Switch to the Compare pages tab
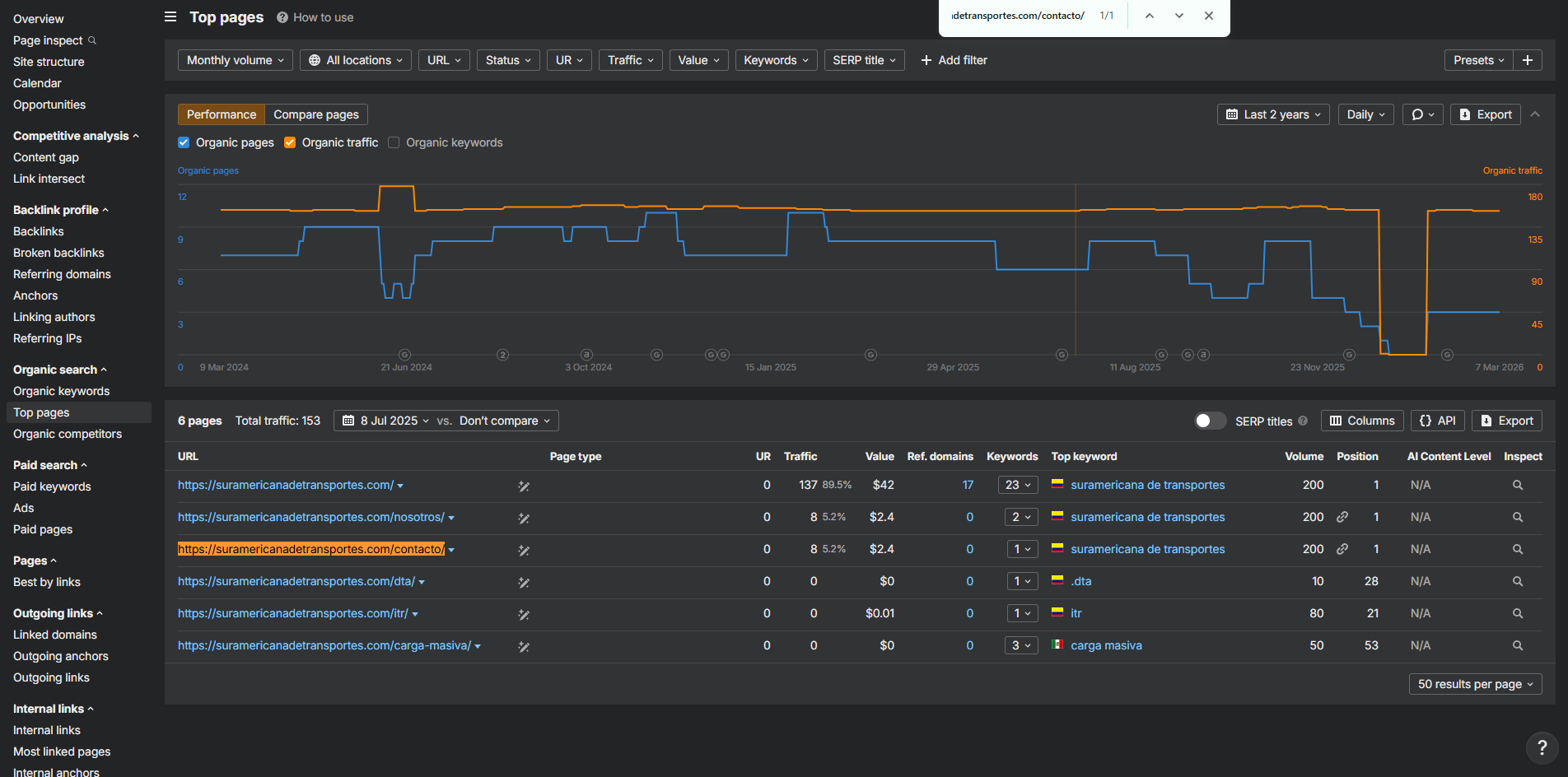 coord(316,114)
